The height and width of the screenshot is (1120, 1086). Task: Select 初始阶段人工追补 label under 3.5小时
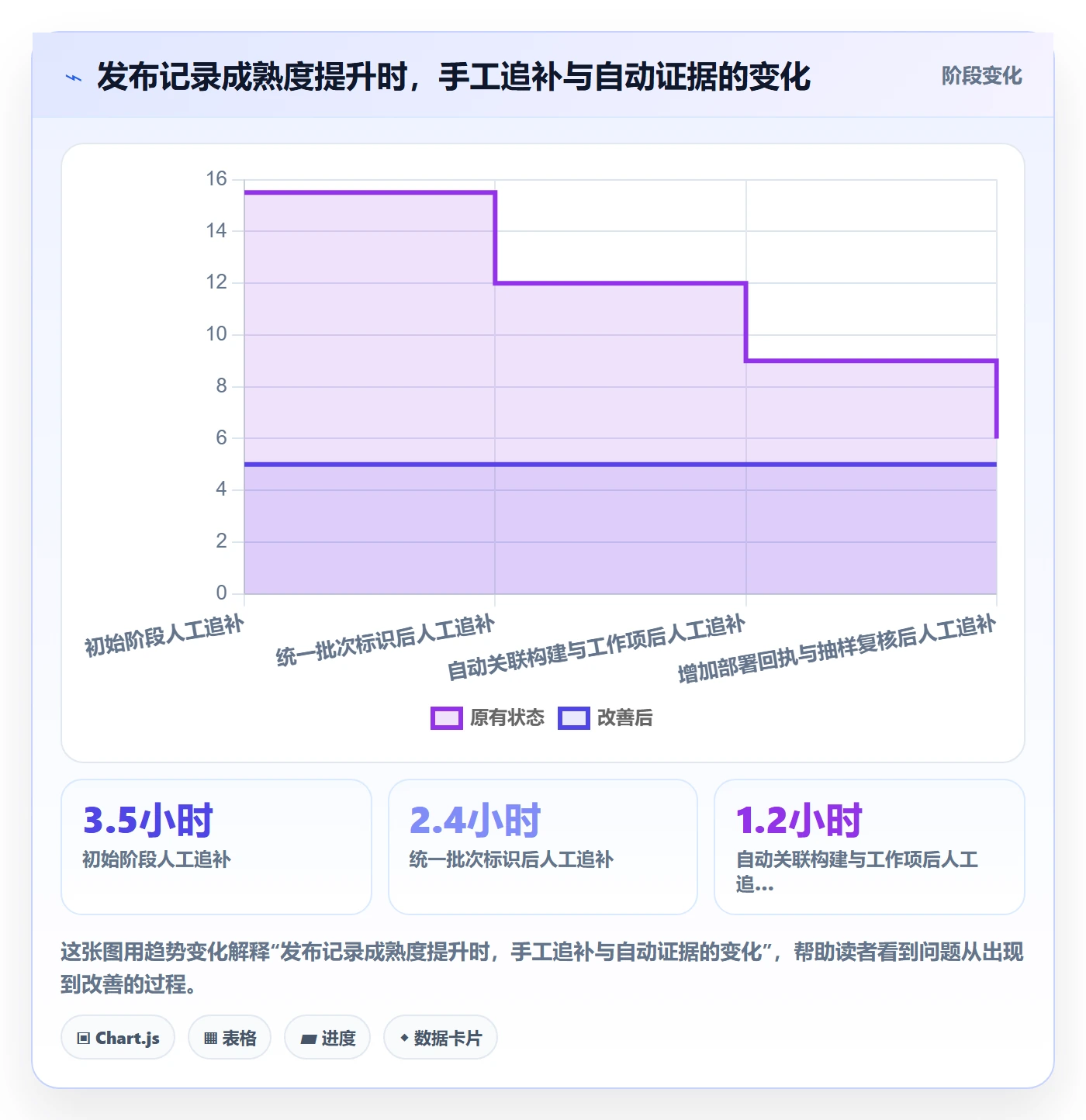[x=157, y=859]
